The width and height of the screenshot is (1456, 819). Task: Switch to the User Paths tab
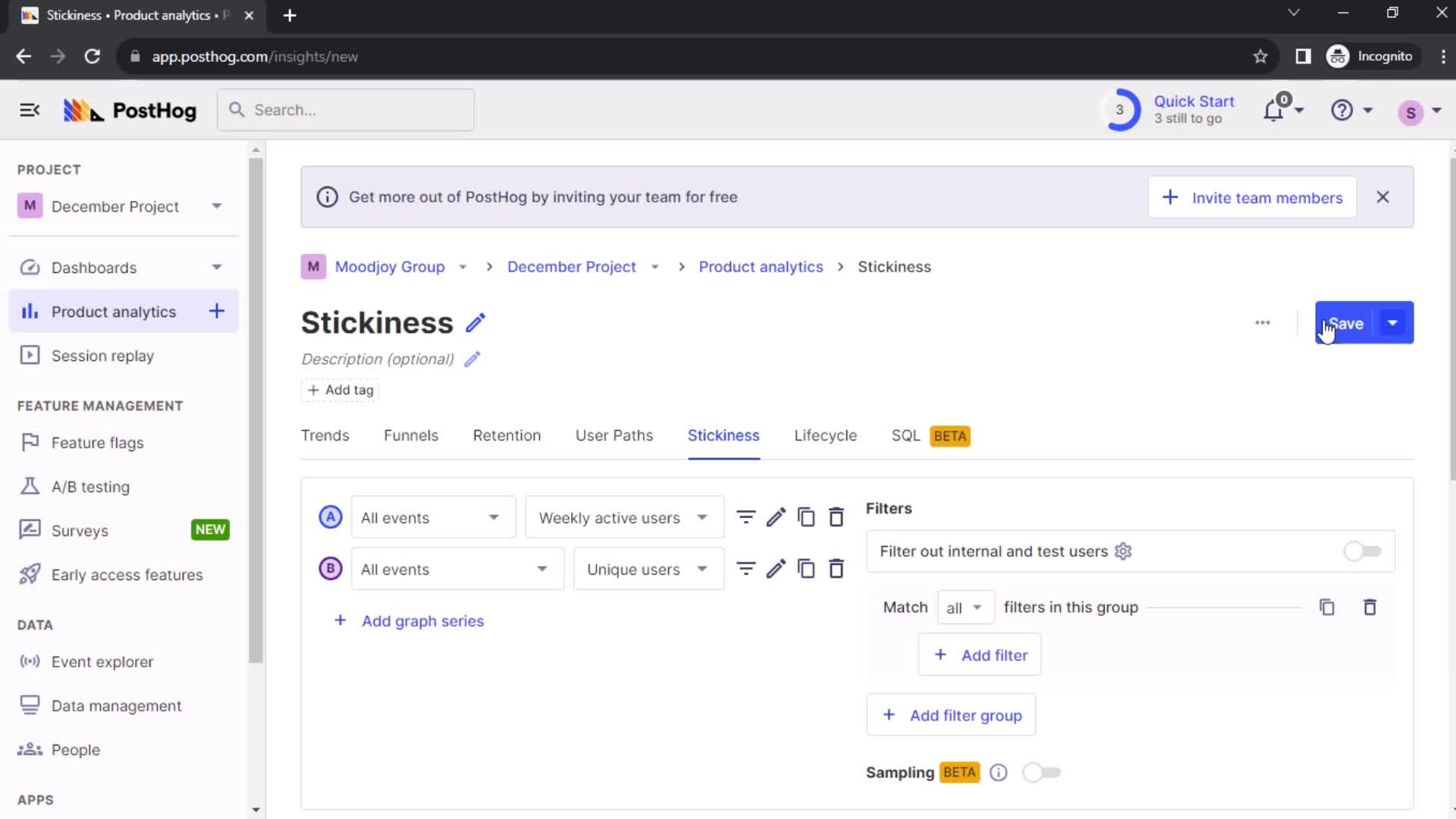click(x=614, y=436)
